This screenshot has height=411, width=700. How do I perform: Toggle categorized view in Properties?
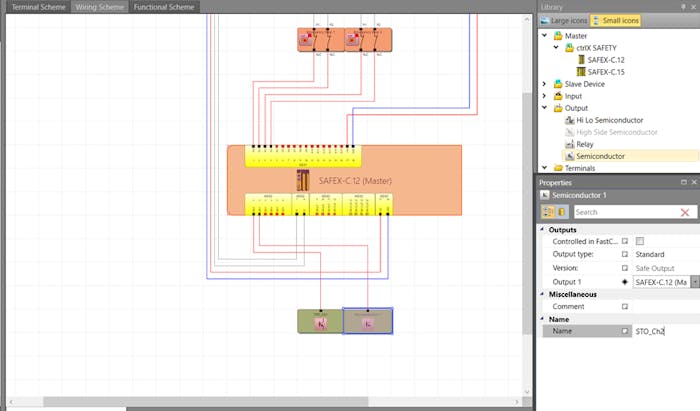[x=548, y=212]
